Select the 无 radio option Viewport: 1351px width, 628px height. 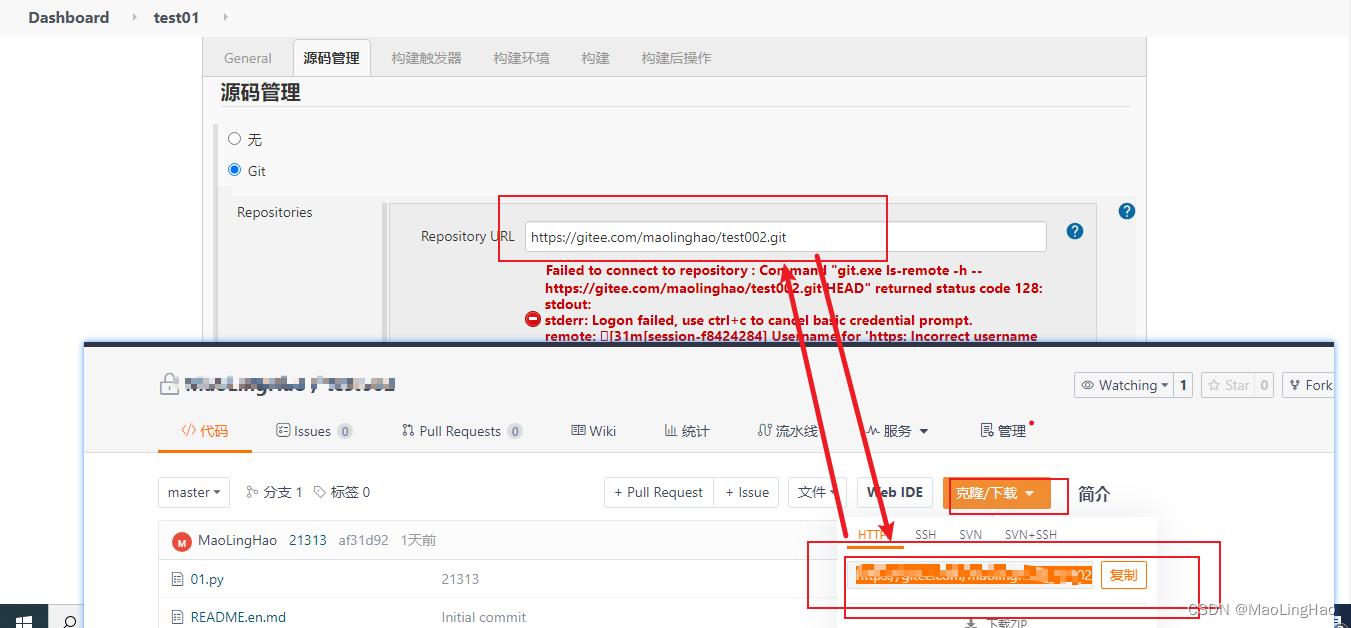234,139
